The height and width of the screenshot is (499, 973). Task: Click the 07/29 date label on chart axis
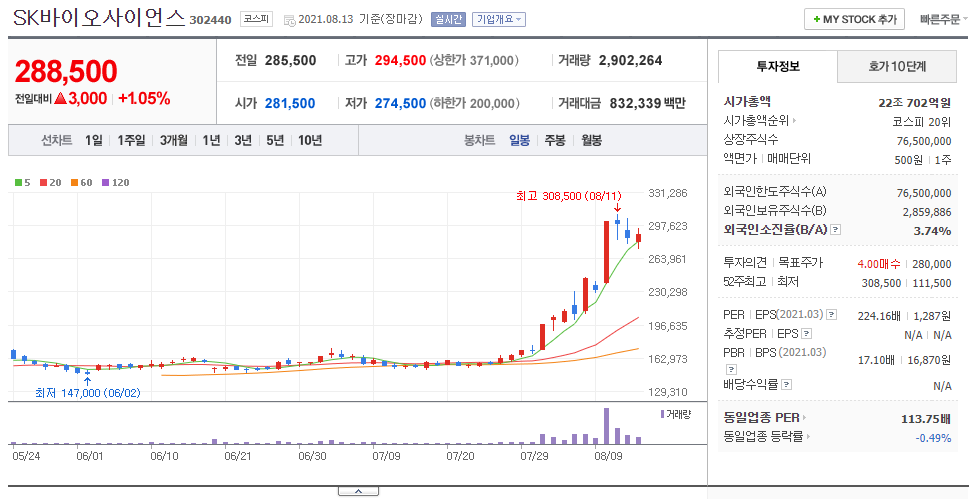coord(534,456)
